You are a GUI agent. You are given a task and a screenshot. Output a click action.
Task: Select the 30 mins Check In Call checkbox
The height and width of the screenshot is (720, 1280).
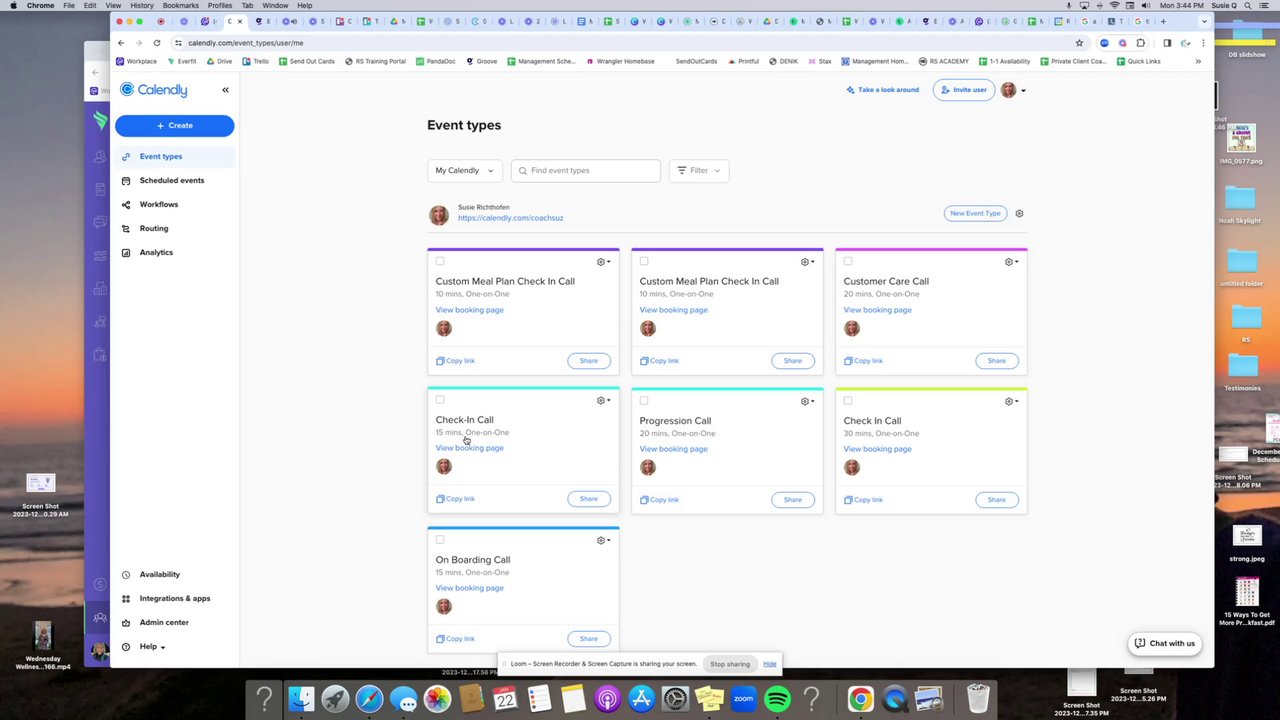(848, 401)
